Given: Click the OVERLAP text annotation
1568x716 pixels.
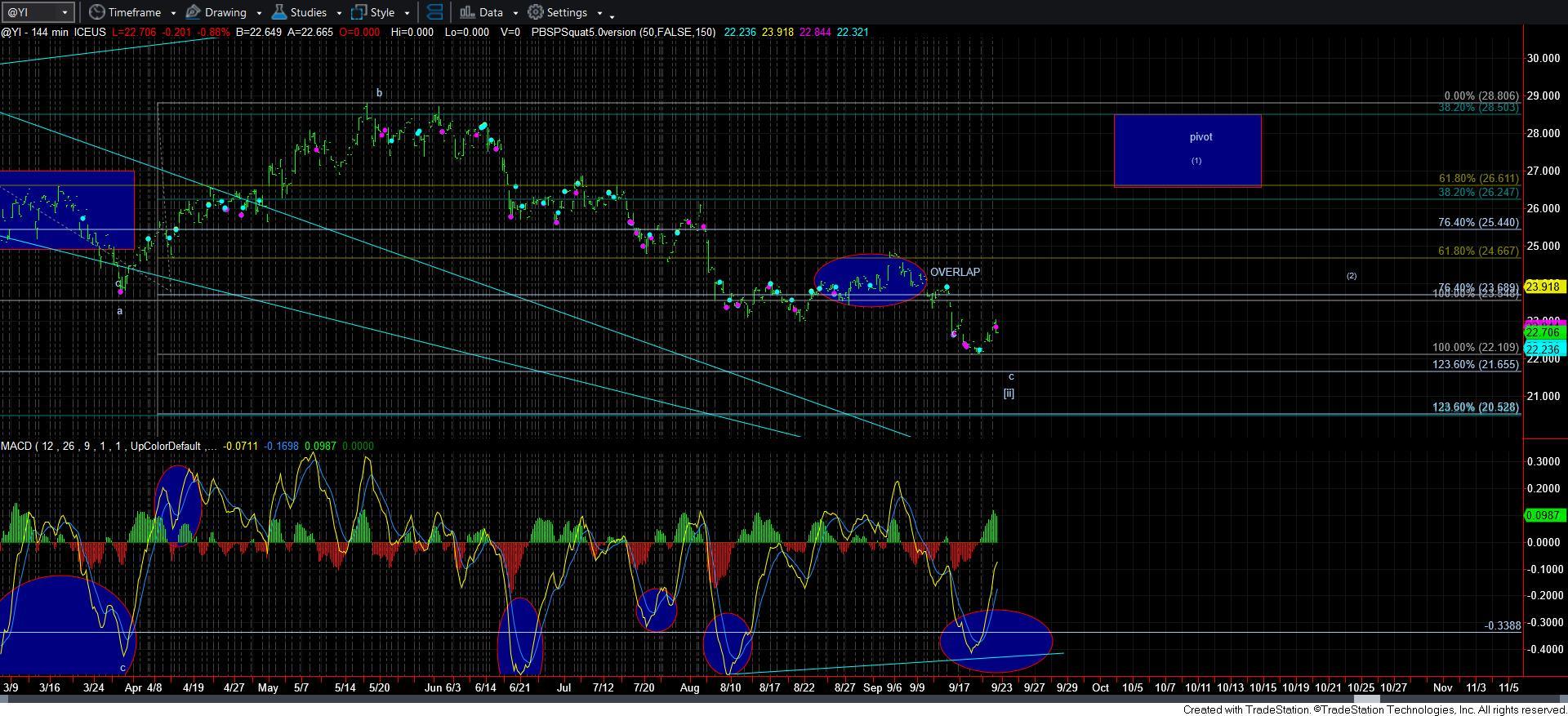Looking at the screenshot, I should (x=955, y=272).
